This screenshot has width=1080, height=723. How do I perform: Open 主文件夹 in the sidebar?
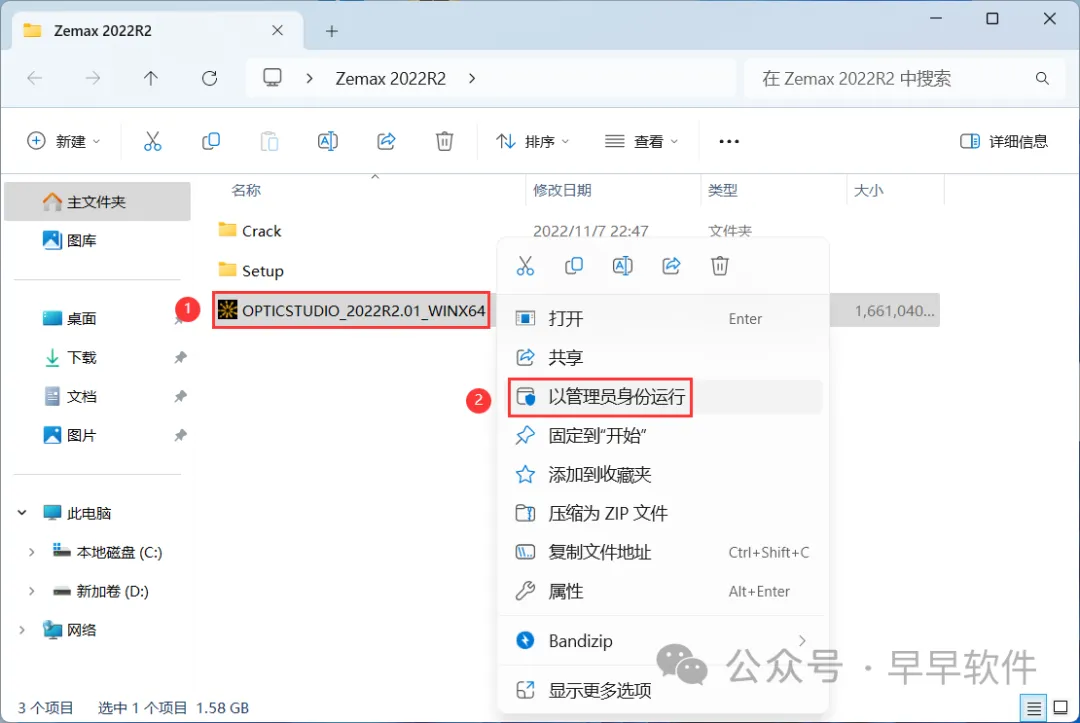pyautogui.click(x=97, y=202)
